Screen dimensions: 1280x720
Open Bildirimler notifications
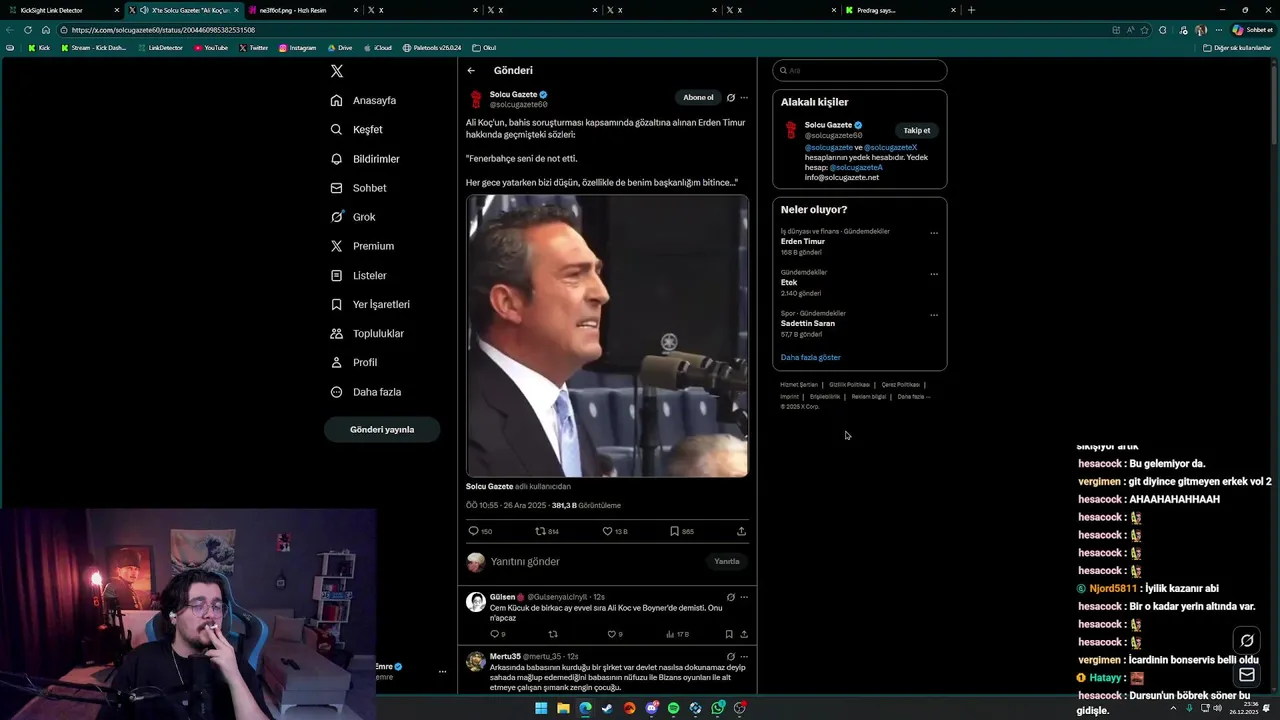coord(365,159)
